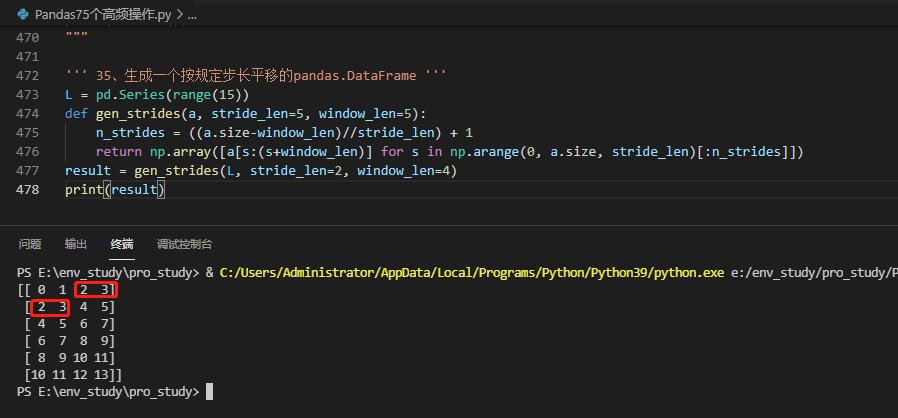This screenshot has width=898, height=418.
Task: Click line number 478 in gutter
Action: (x=29, y=190)
